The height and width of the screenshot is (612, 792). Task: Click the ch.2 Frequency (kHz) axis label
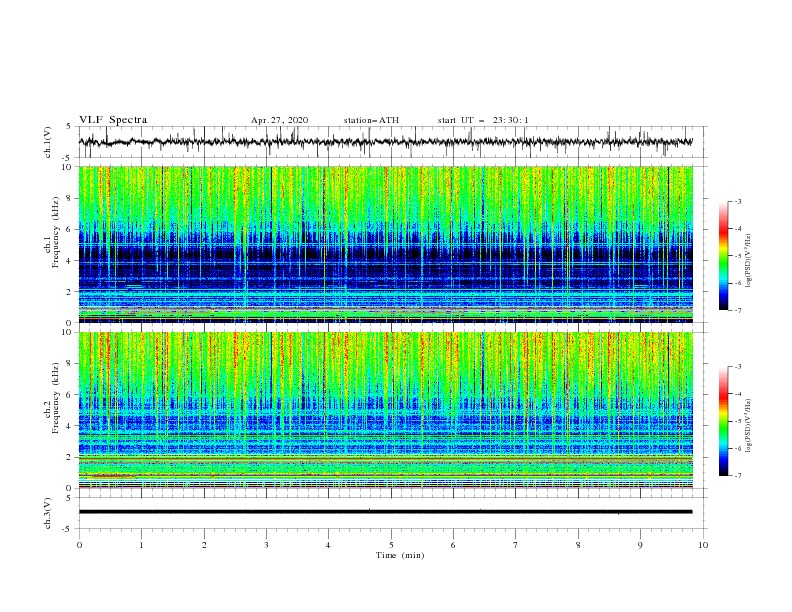coord(52,398)
